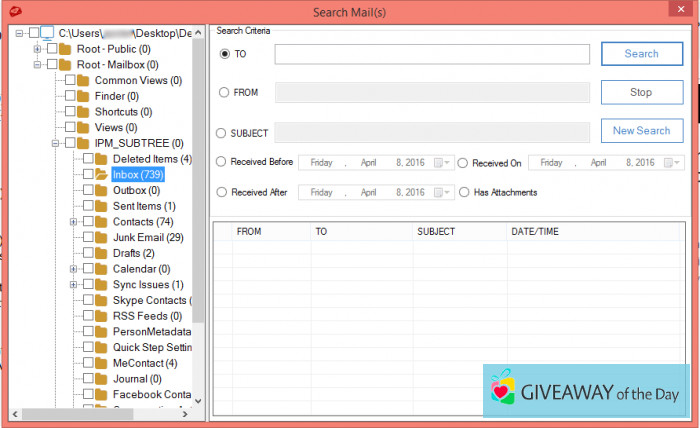Click the SUBJECT column header
Viewport: 700px width, 428px height.
[436, 232]
